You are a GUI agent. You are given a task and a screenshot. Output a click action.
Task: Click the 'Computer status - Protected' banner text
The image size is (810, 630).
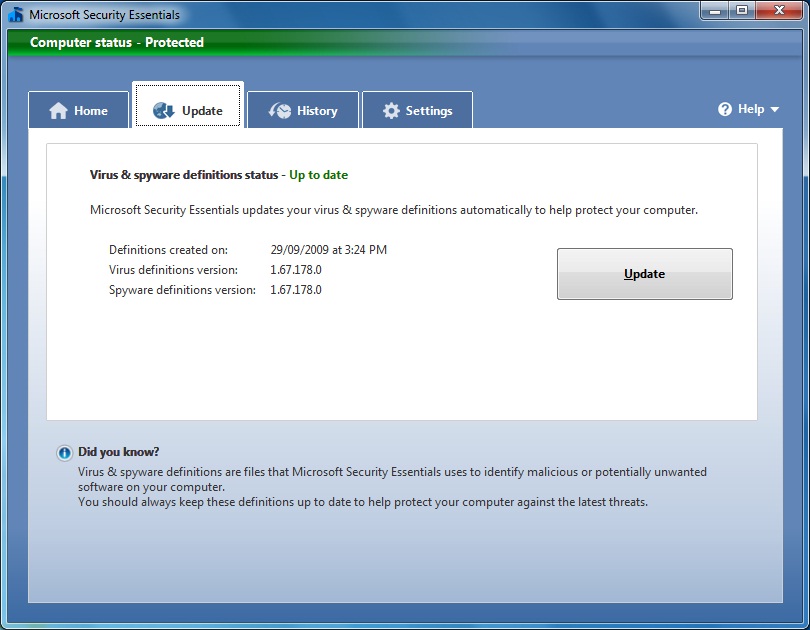pyautogui.click(x=117, y=42)
